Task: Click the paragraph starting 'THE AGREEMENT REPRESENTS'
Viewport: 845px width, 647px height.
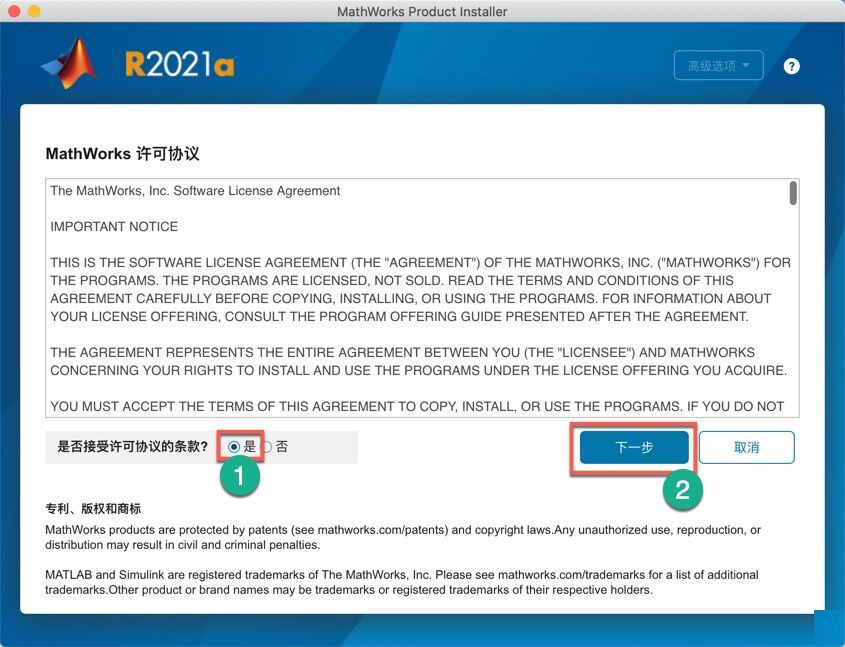Action: pyautogui.click(x=419, y=361)
